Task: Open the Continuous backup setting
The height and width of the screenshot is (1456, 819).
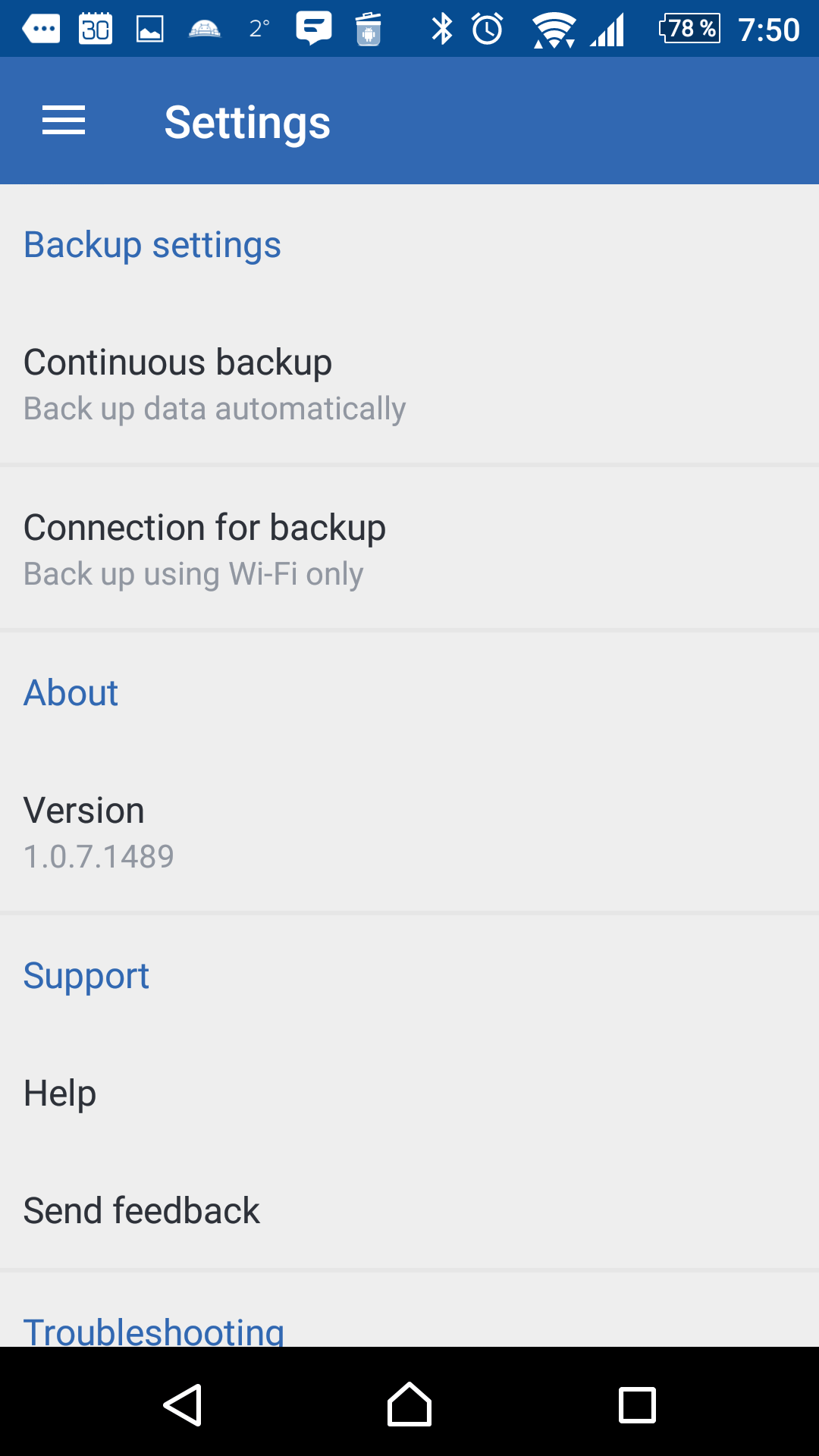Action: (409, 384)
